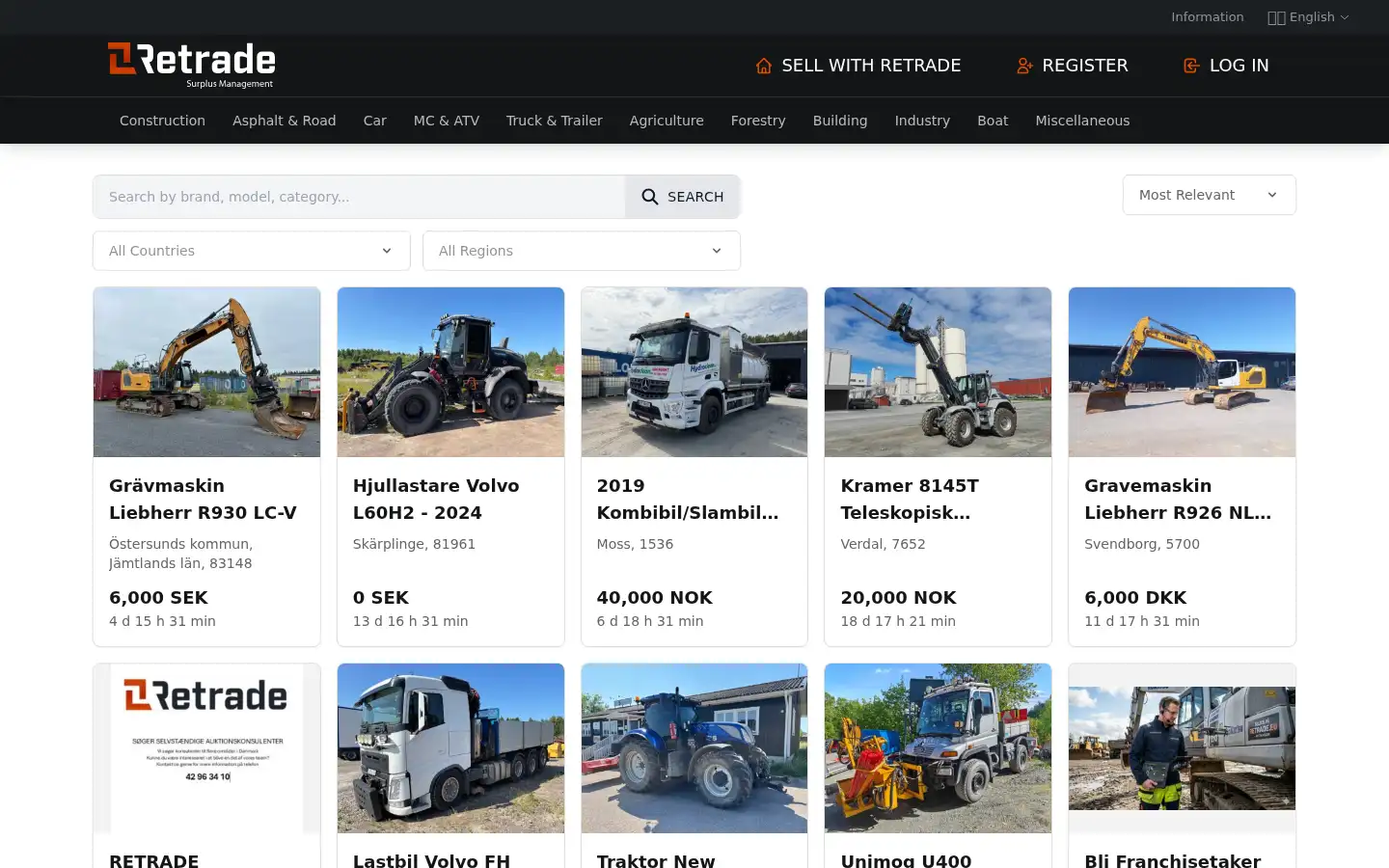The image size is (1389, 868).
Task: Open the Volvo L60H2 wheel loader photo
Action: click(x=450, y=372)
